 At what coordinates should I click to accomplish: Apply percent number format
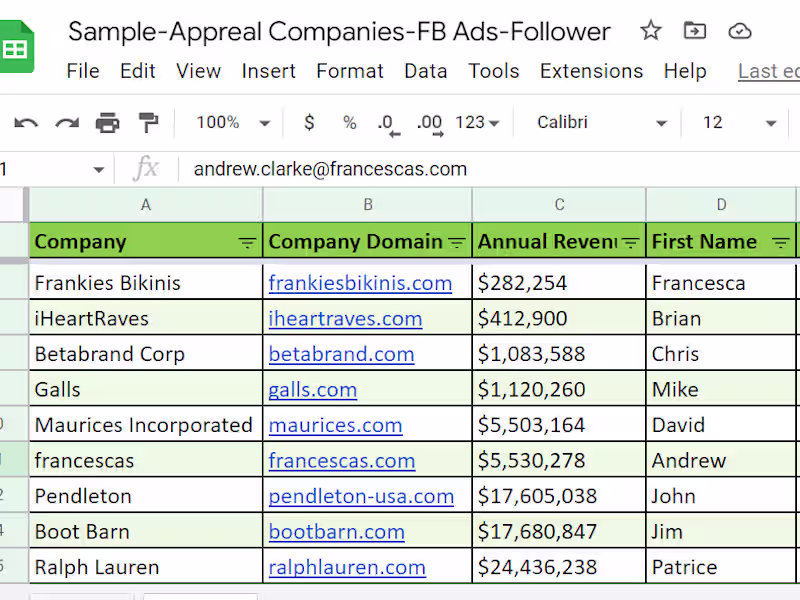pos(349,122)
